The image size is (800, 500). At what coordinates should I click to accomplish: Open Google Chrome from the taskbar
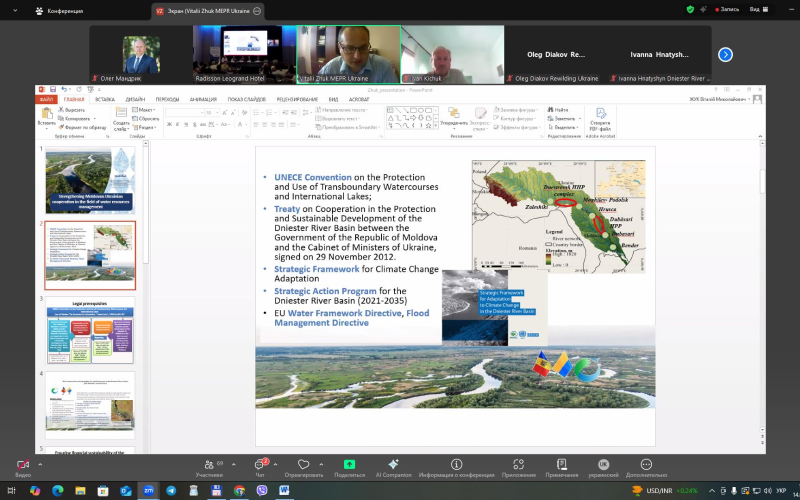tap(239, 490)
